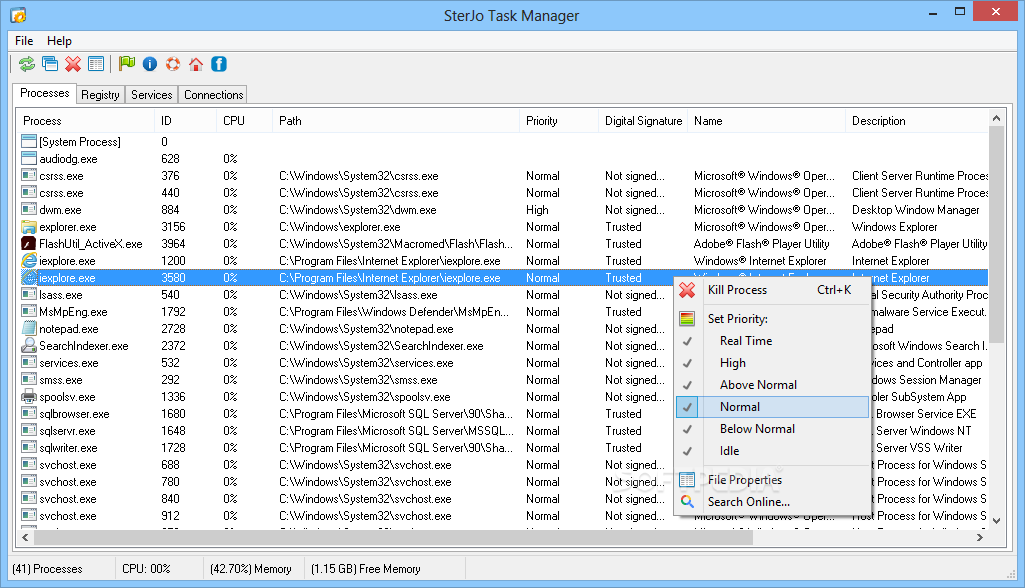Click the blue windows toolbar icon
This screenshot has height=588, width=1025.
[50, 63]
